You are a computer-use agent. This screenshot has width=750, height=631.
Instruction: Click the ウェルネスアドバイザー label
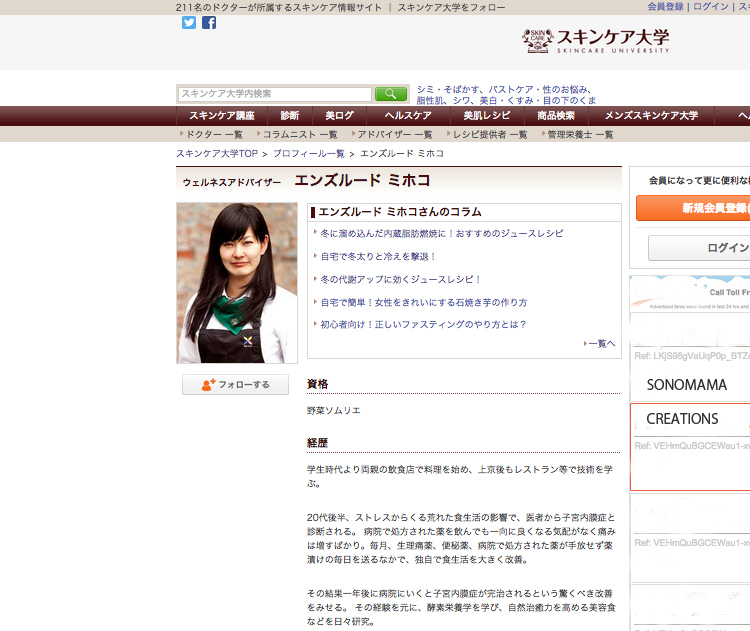(232, 182)
